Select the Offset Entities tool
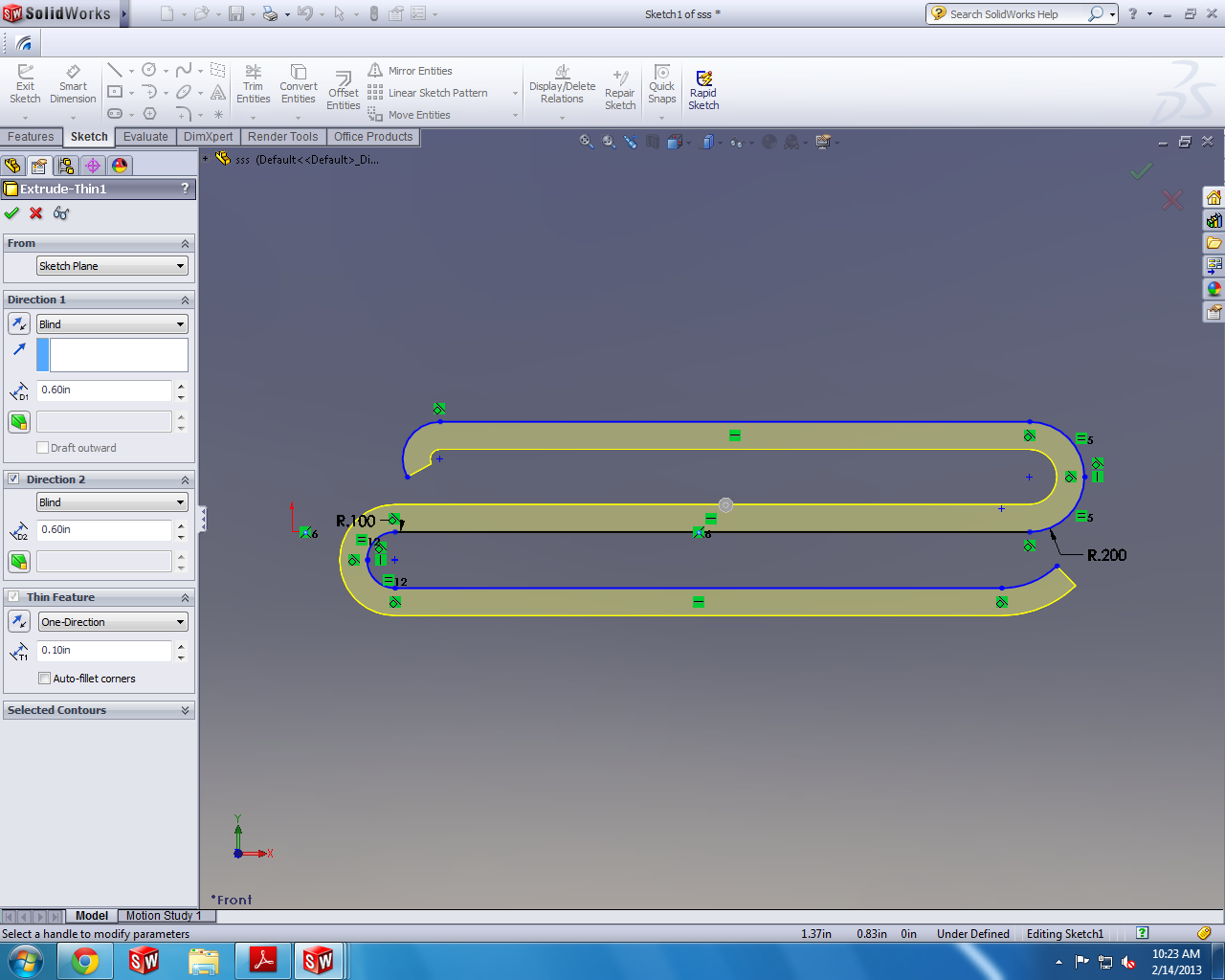This screenshot has height=980, width=1225. pyautogui.click(x=343, y=92)
